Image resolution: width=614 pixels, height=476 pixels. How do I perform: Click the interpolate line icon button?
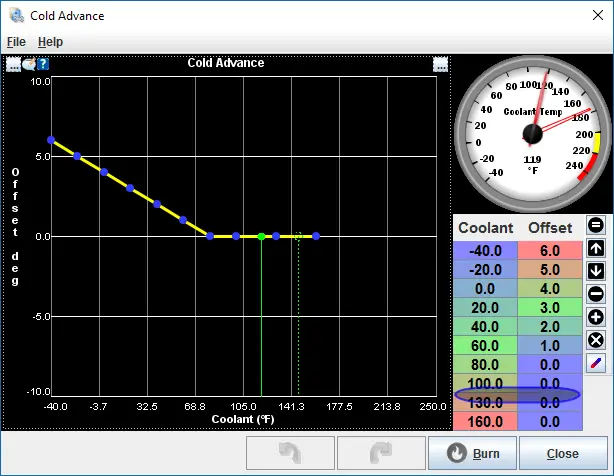[x=595, y=363]
